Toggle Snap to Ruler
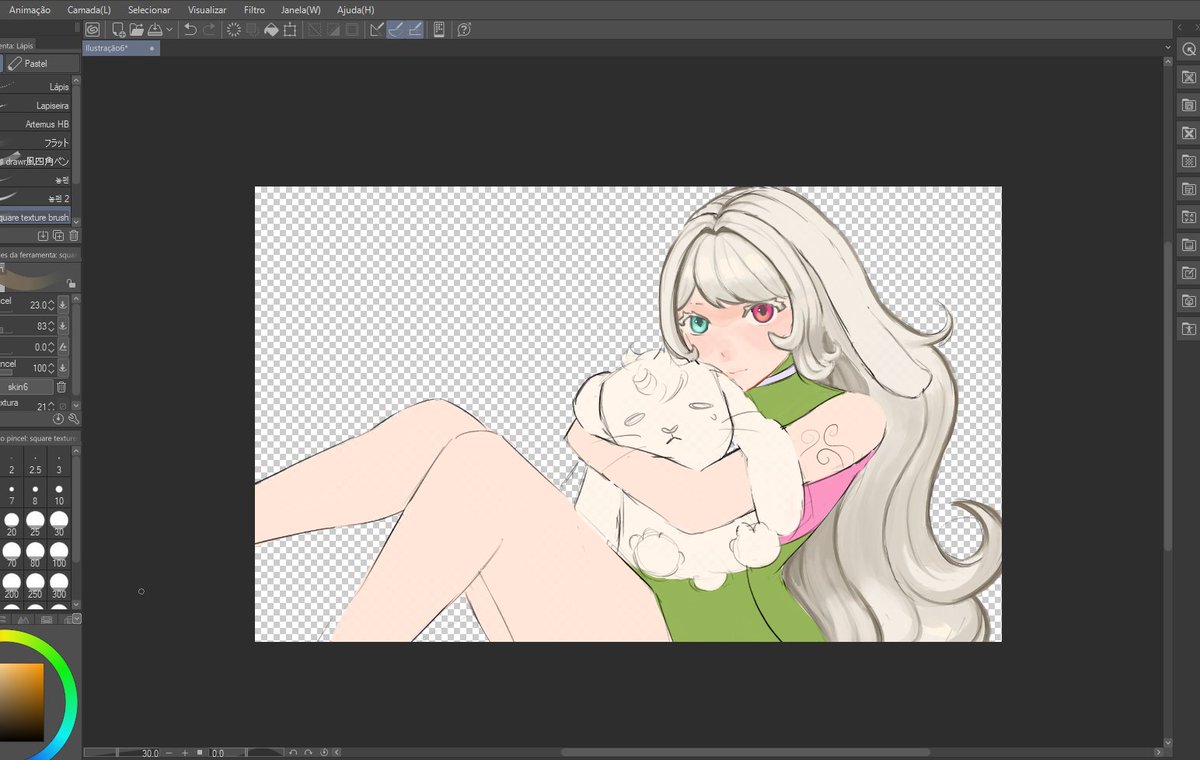Screen dimensions: 1200x760 point(377,30)
